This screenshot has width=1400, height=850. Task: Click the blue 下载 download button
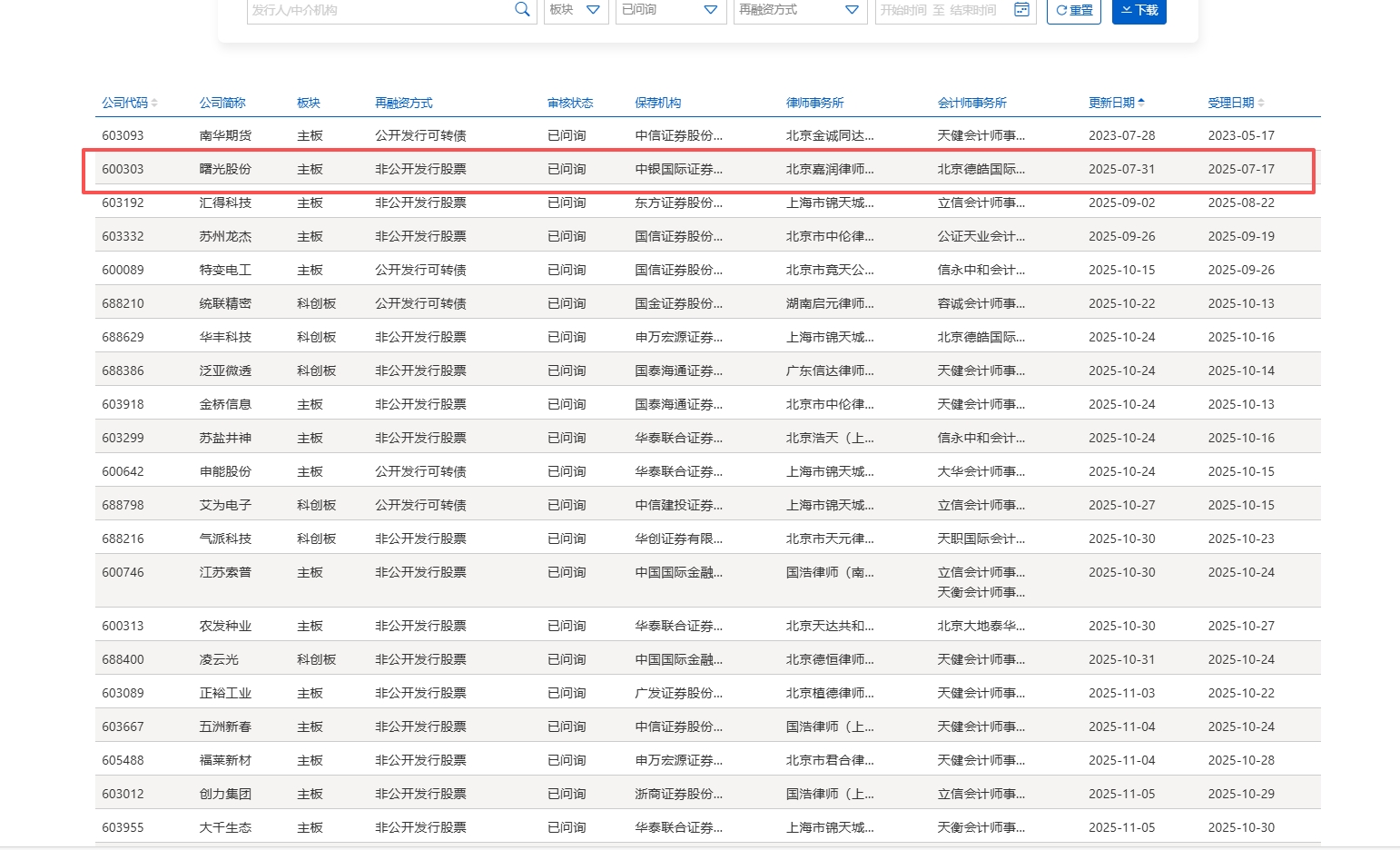click(x=1139, y=10)
